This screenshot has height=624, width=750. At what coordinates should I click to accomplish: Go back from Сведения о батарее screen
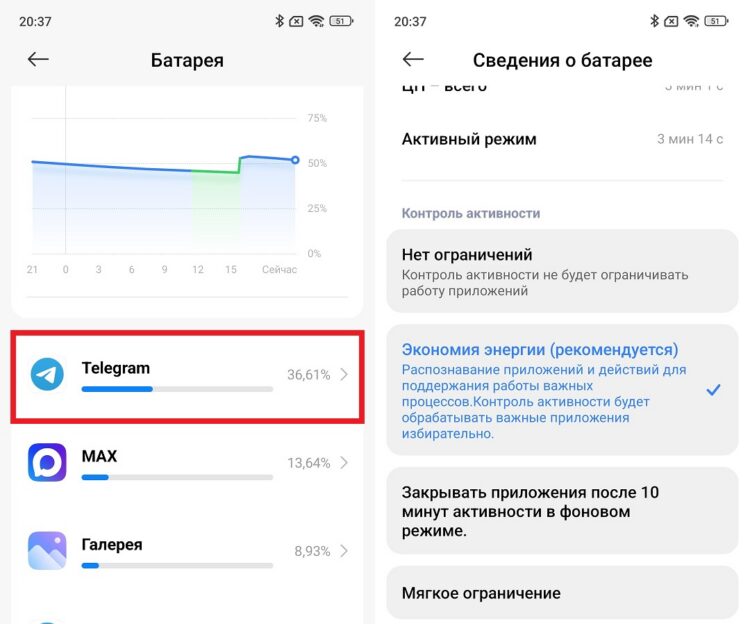pyautogui.click(x=413, y=60)
